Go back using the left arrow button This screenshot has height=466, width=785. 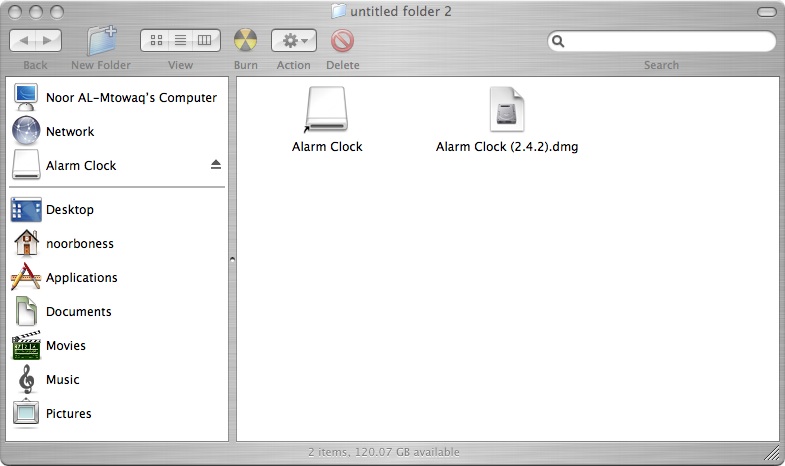(x=23, y=41)
